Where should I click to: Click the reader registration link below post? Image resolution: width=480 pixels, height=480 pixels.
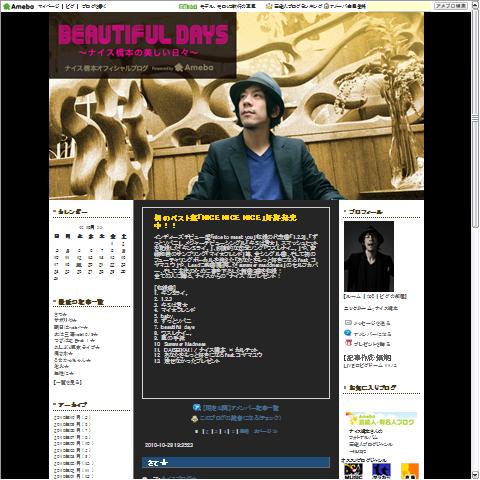pyautogui.click(x=240, y=418)
